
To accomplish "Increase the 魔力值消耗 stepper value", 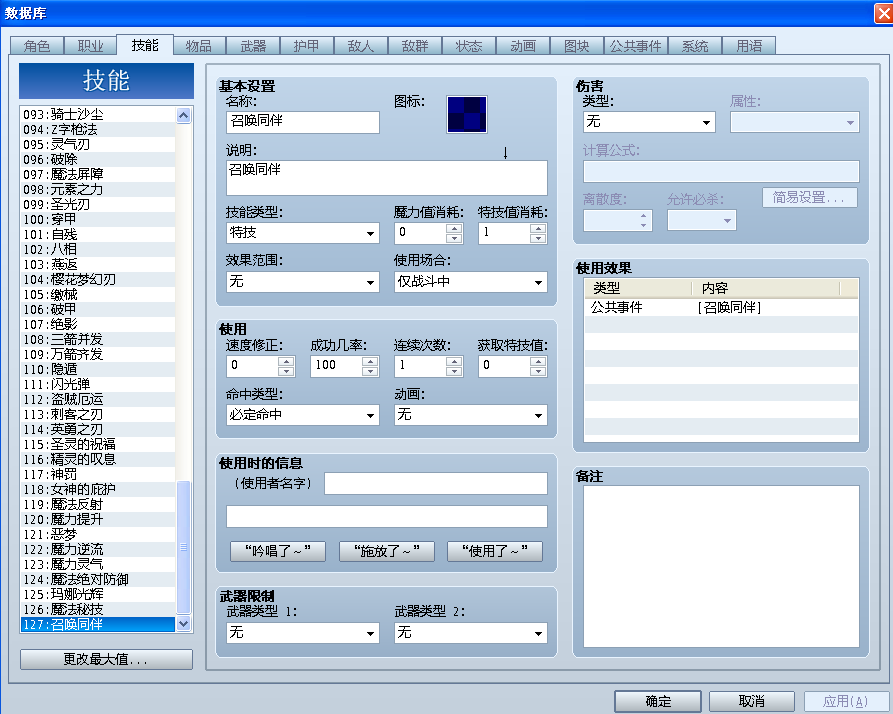I will (454, 228).
